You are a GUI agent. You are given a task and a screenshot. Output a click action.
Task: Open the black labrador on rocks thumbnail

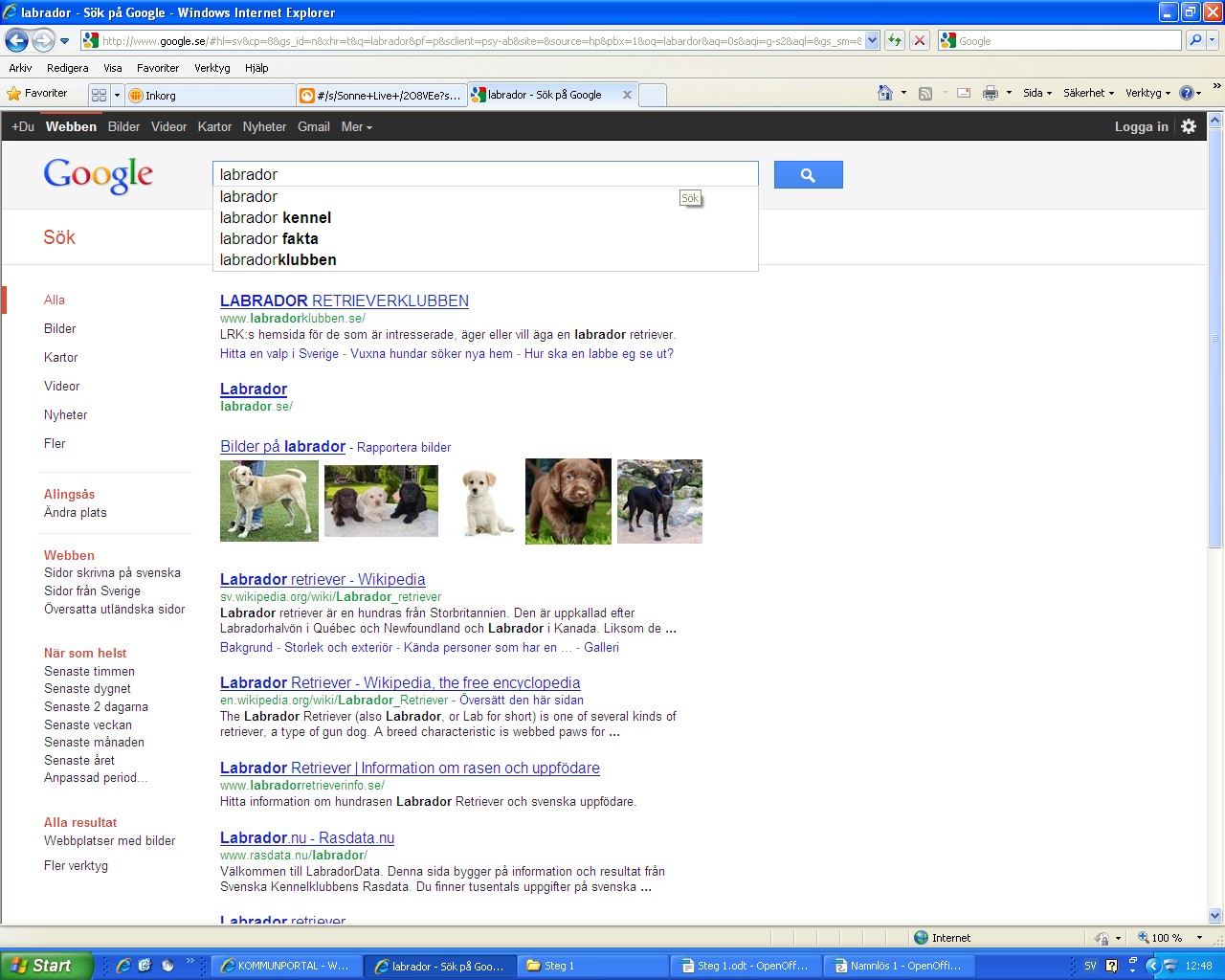659,501
